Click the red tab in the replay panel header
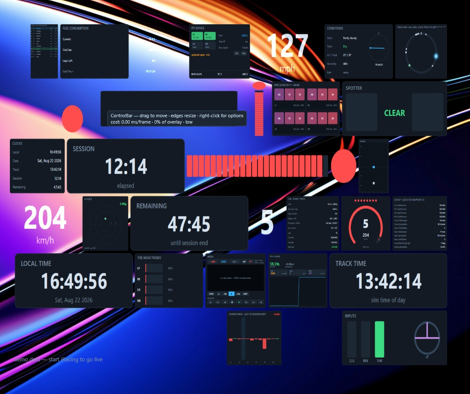Screen dimensions: 470x394 point(213,262)
